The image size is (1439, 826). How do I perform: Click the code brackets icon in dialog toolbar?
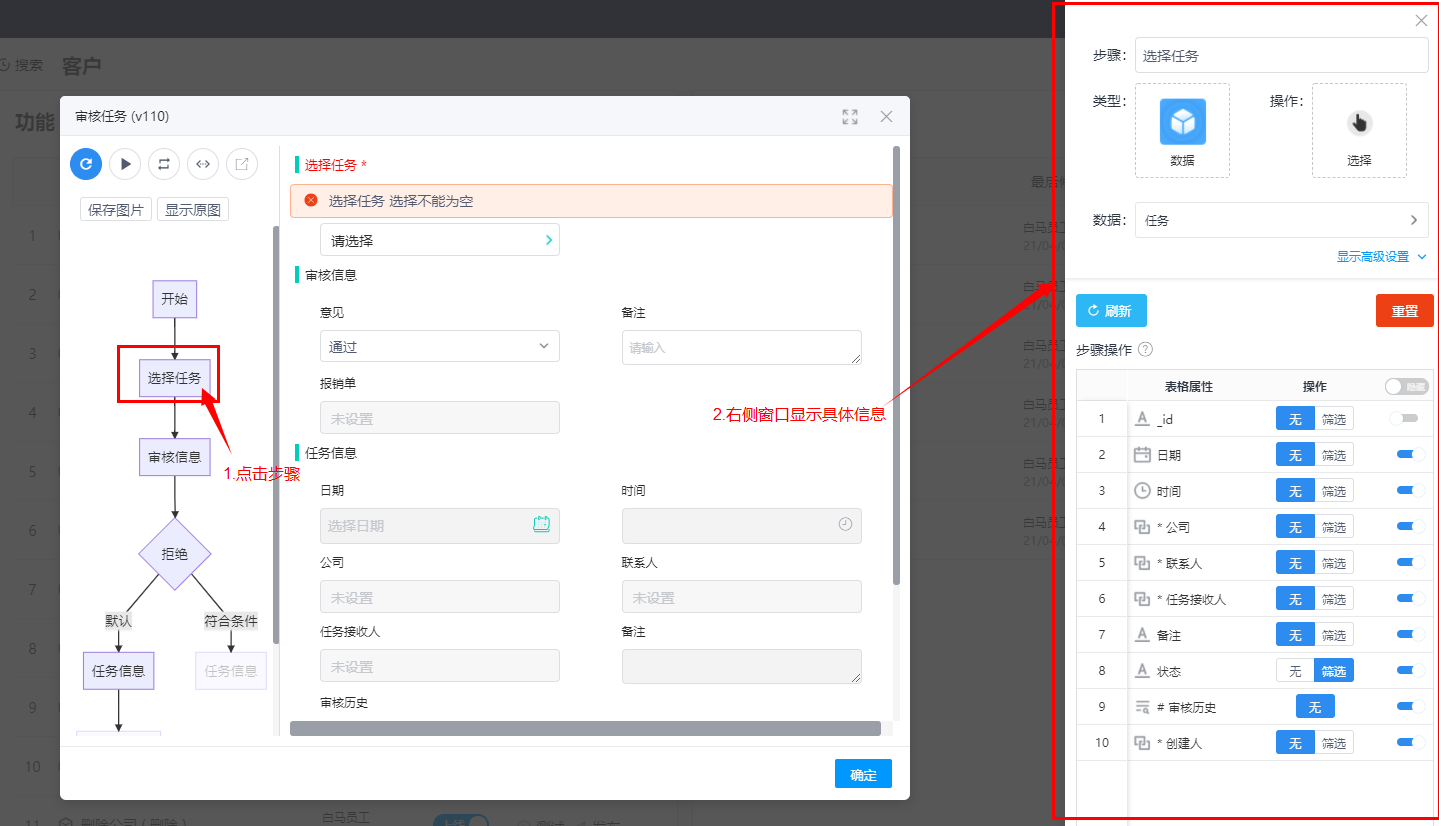(203, 163)
